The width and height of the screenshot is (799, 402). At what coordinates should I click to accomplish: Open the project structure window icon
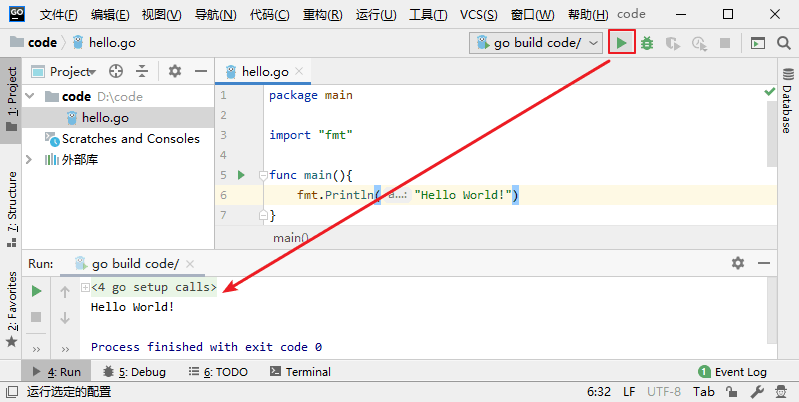click(x=758, y=43)
